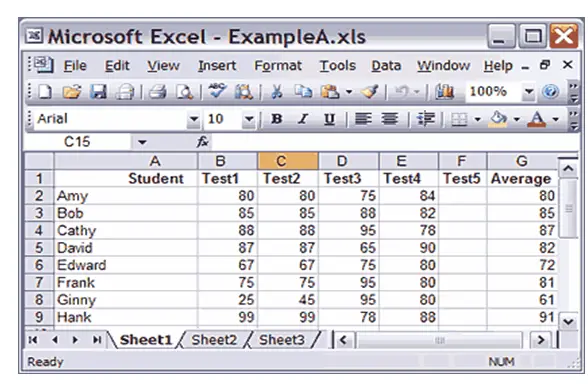
Task: Open the Fill Color palette arrow
Action: 516,120
